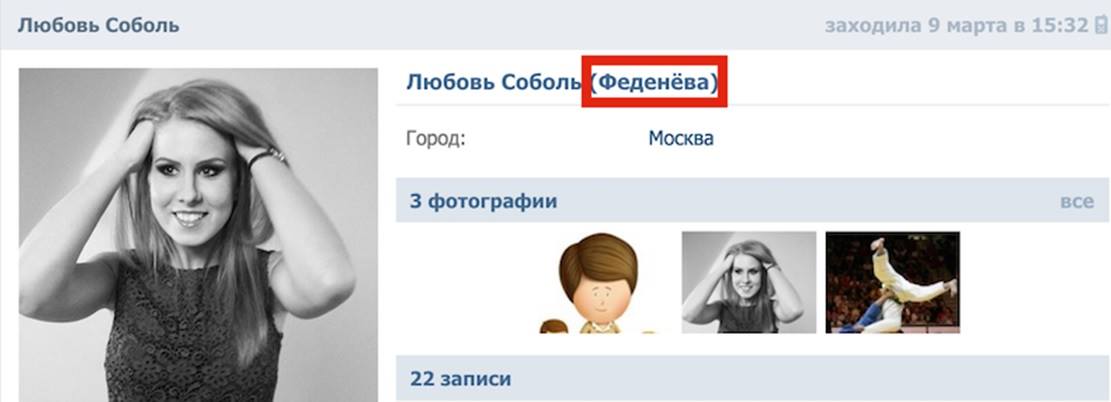
Task: Click the "(Феденёва)" text inside red box
Action: pos(654,82)
